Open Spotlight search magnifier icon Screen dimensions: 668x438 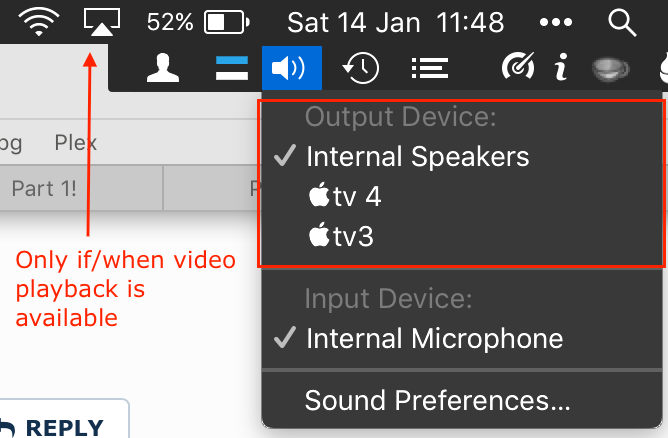point(623,21)
